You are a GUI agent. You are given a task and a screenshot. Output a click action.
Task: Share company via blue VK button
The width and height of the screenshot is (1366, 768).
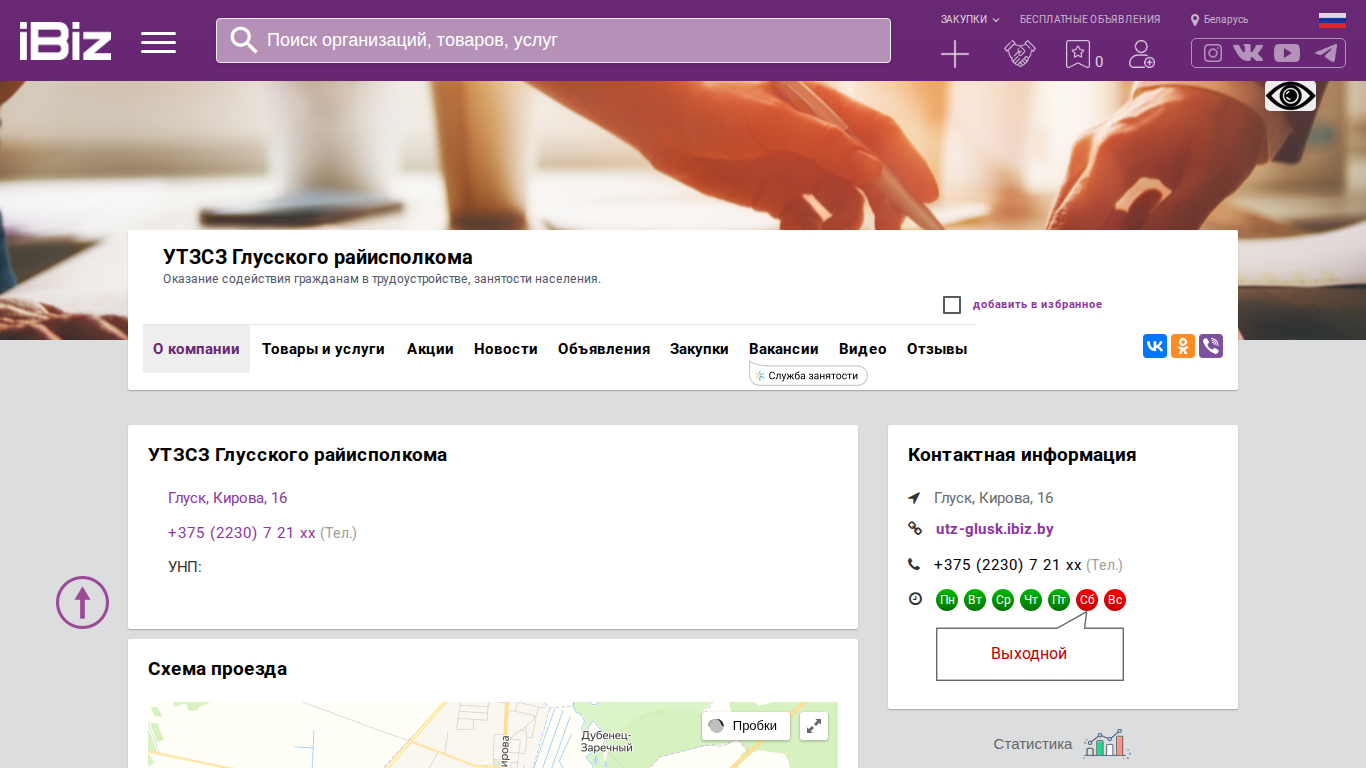click(1155, 346)
